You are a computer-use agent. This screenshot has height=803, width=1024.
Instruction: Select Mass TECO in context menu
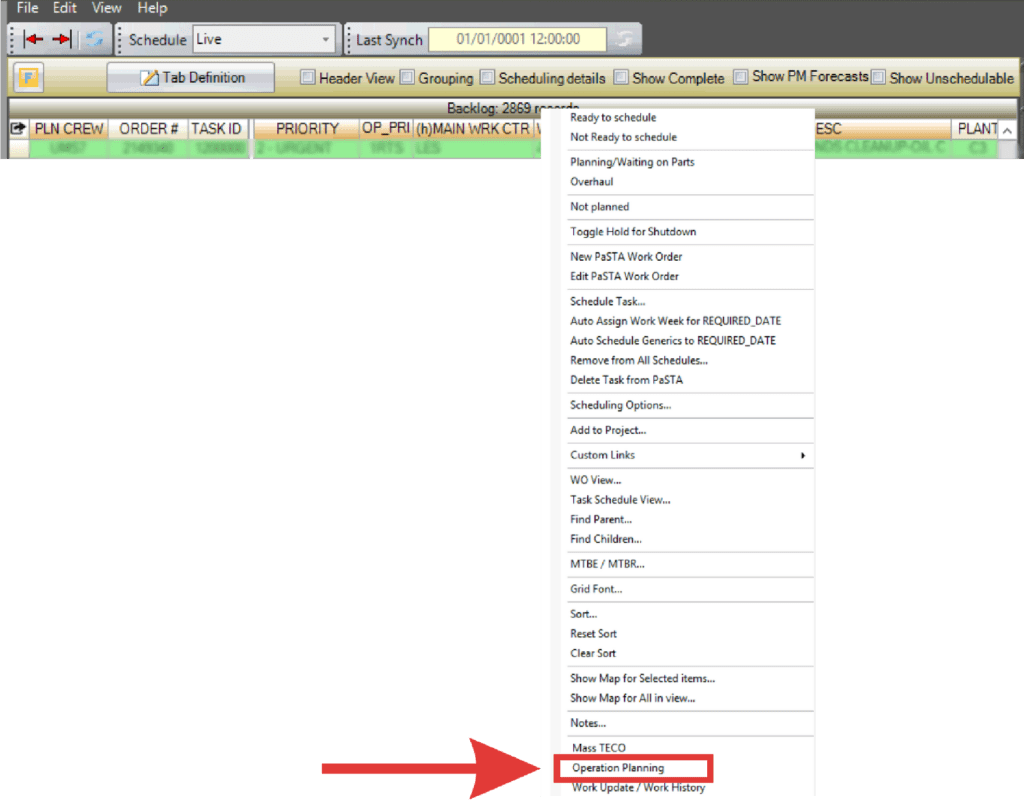(x=598, y=748)
